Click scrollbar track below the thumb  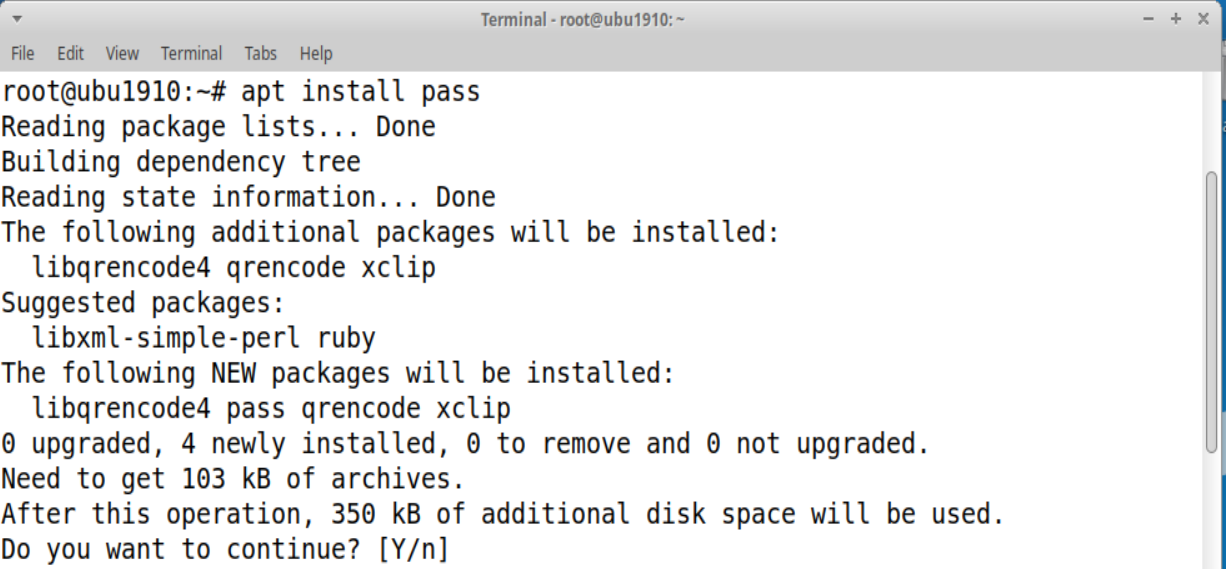click(1212, 510)
